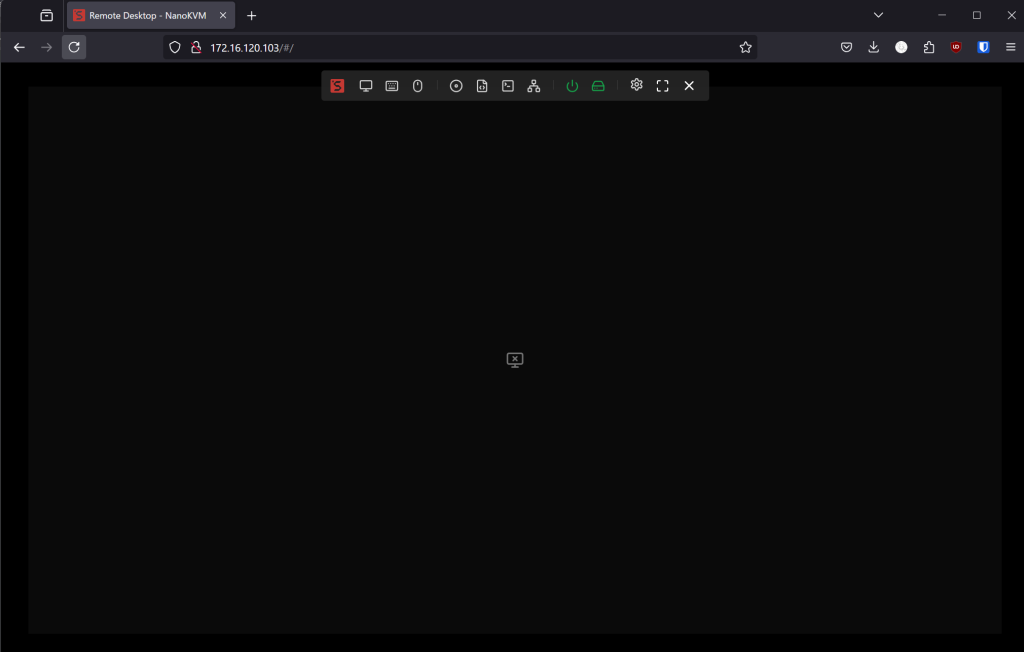Open NanoKVM settings gear

637,85
